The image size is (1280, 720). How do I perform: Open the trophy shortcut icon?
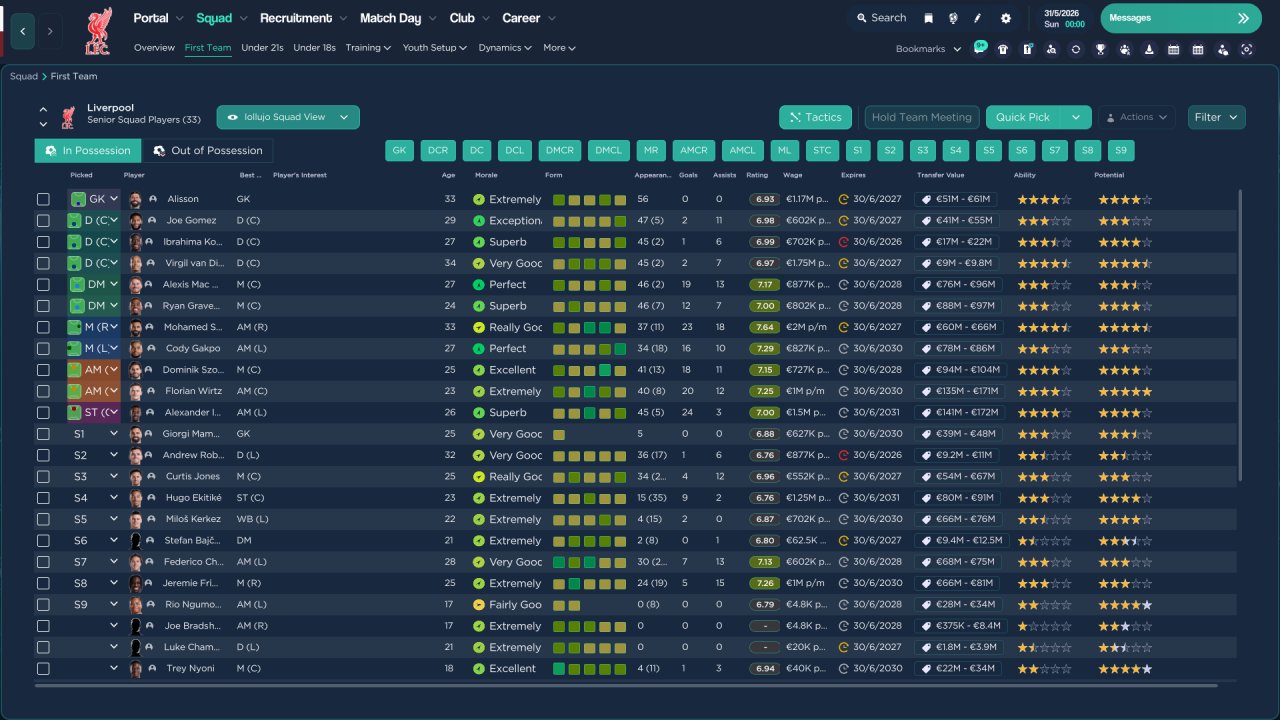1100,49
